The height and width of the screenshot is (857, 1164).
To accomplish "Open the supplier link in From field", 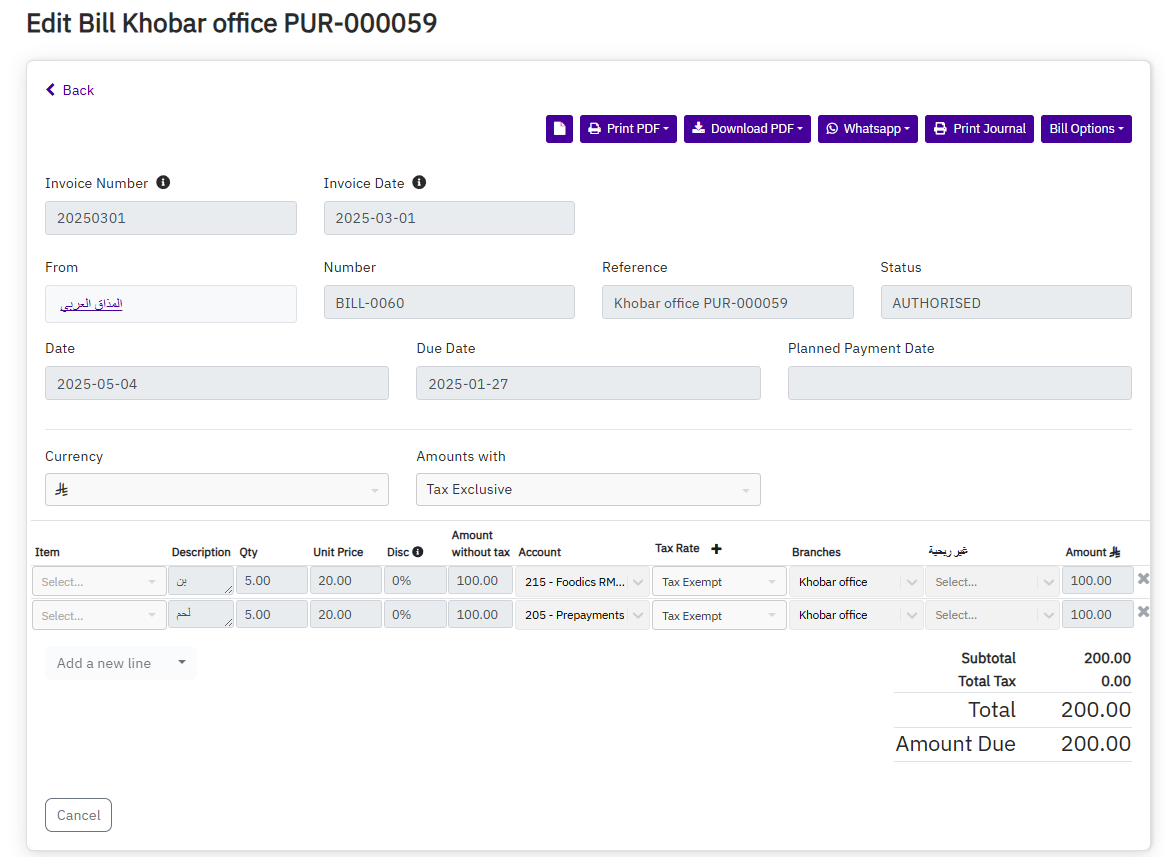I will pyautogui.click(x=91, y=304).
